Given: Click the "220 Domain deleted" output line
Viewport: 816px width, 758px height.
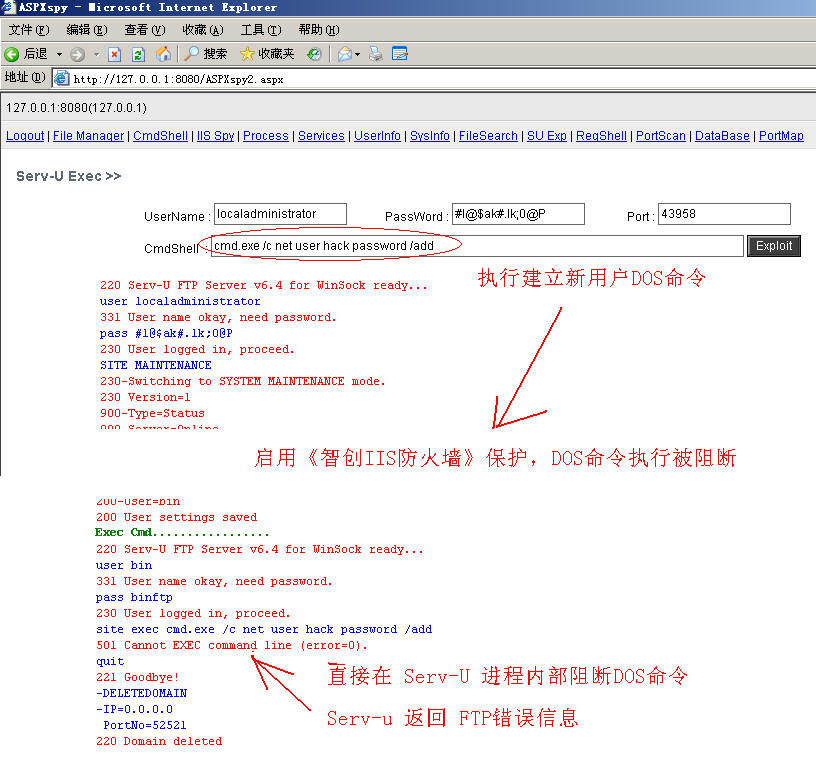Looking at the screenshot, I should coord(159,741).
